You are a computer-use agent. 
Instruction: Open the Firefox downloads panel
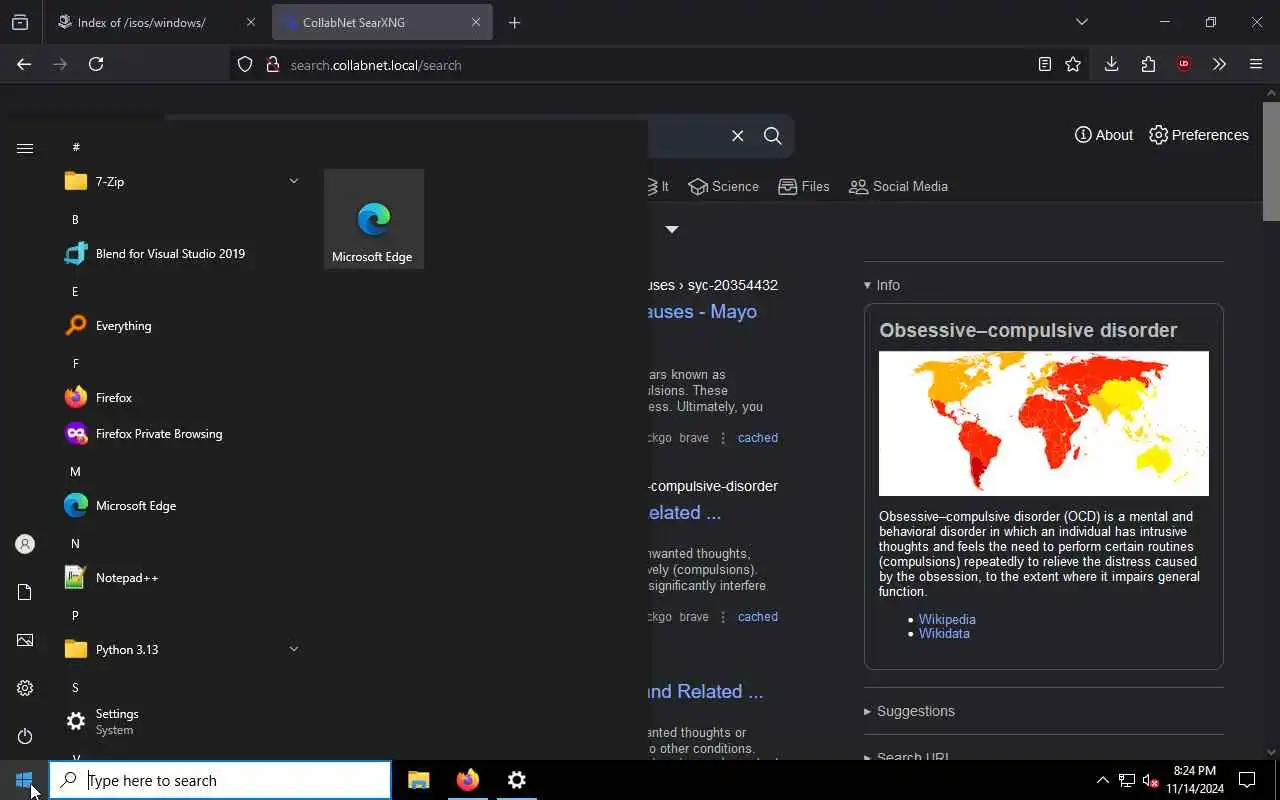click(x=1111, y=64)
